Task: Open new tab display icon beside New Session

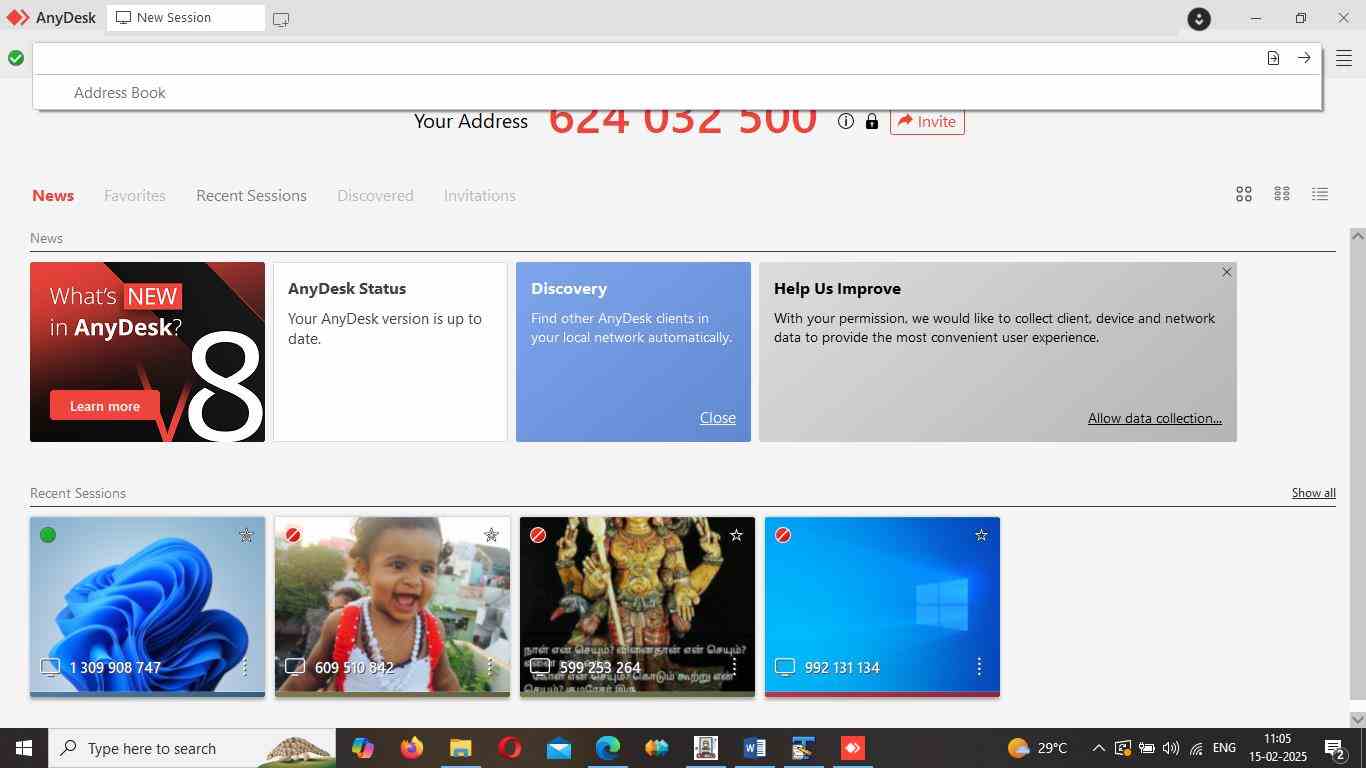Action: (281, 19)
